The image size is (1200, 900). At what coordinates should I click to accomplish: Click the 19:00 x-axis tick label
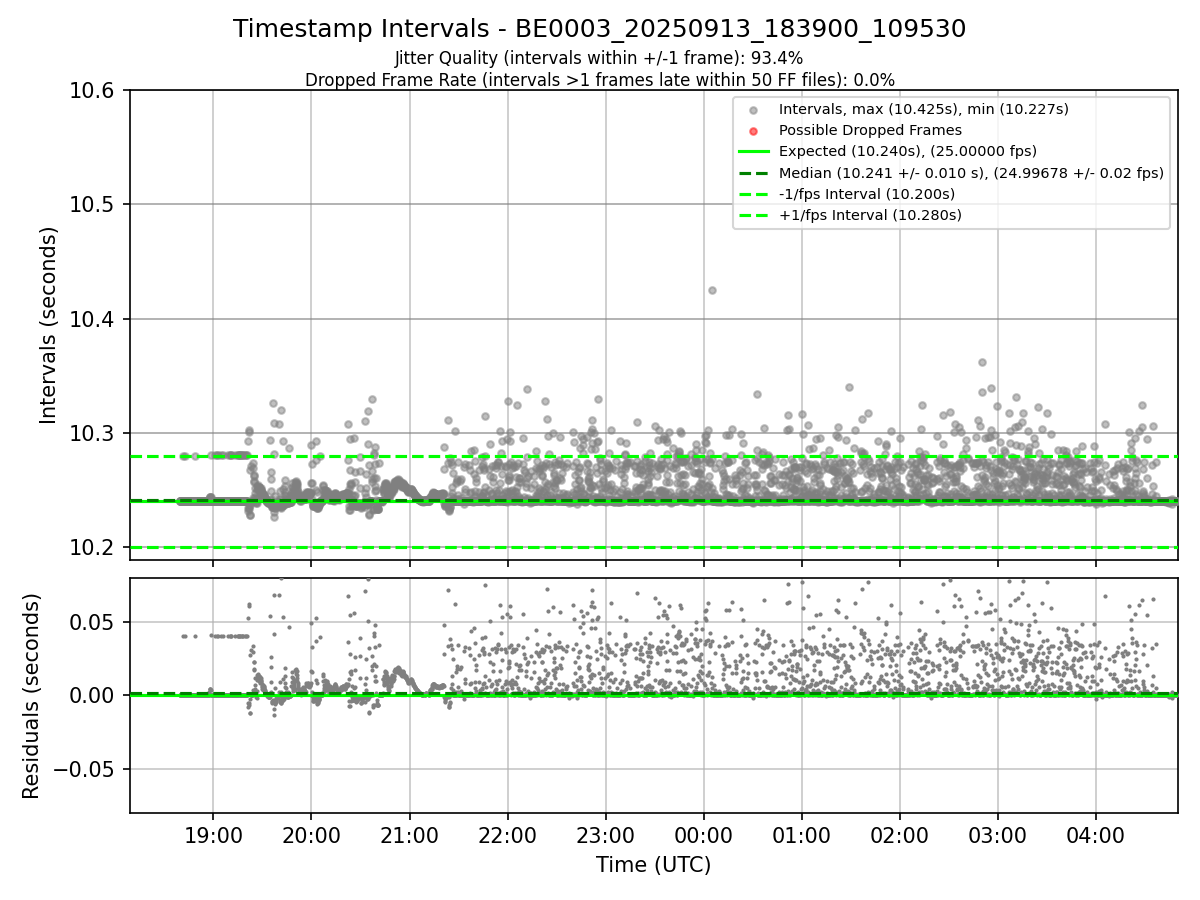tap(212, 835)
